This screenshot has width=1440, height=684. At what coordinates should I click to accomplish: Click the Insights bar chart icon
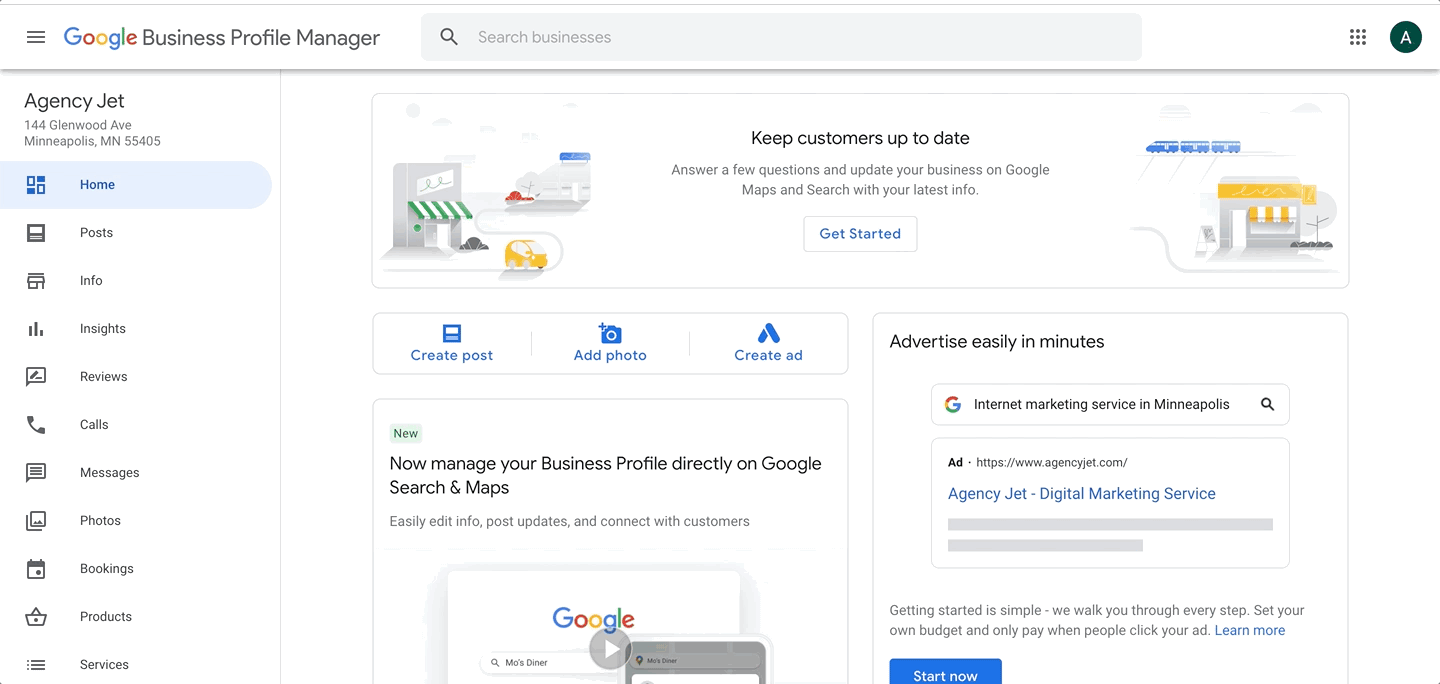(x=36, y=329)
